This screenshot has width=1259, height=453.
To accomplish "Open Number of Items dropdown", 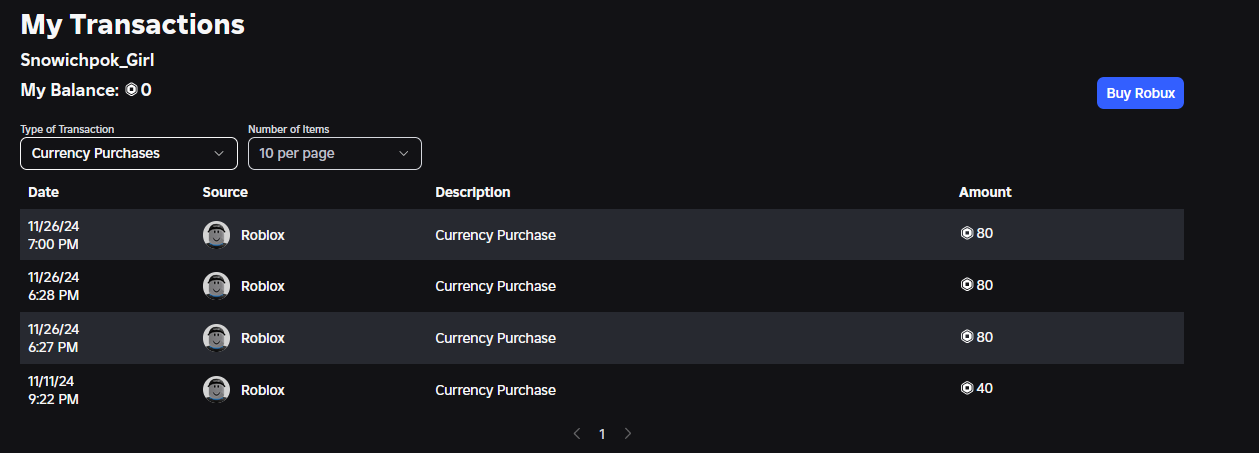I will (334, 153).
